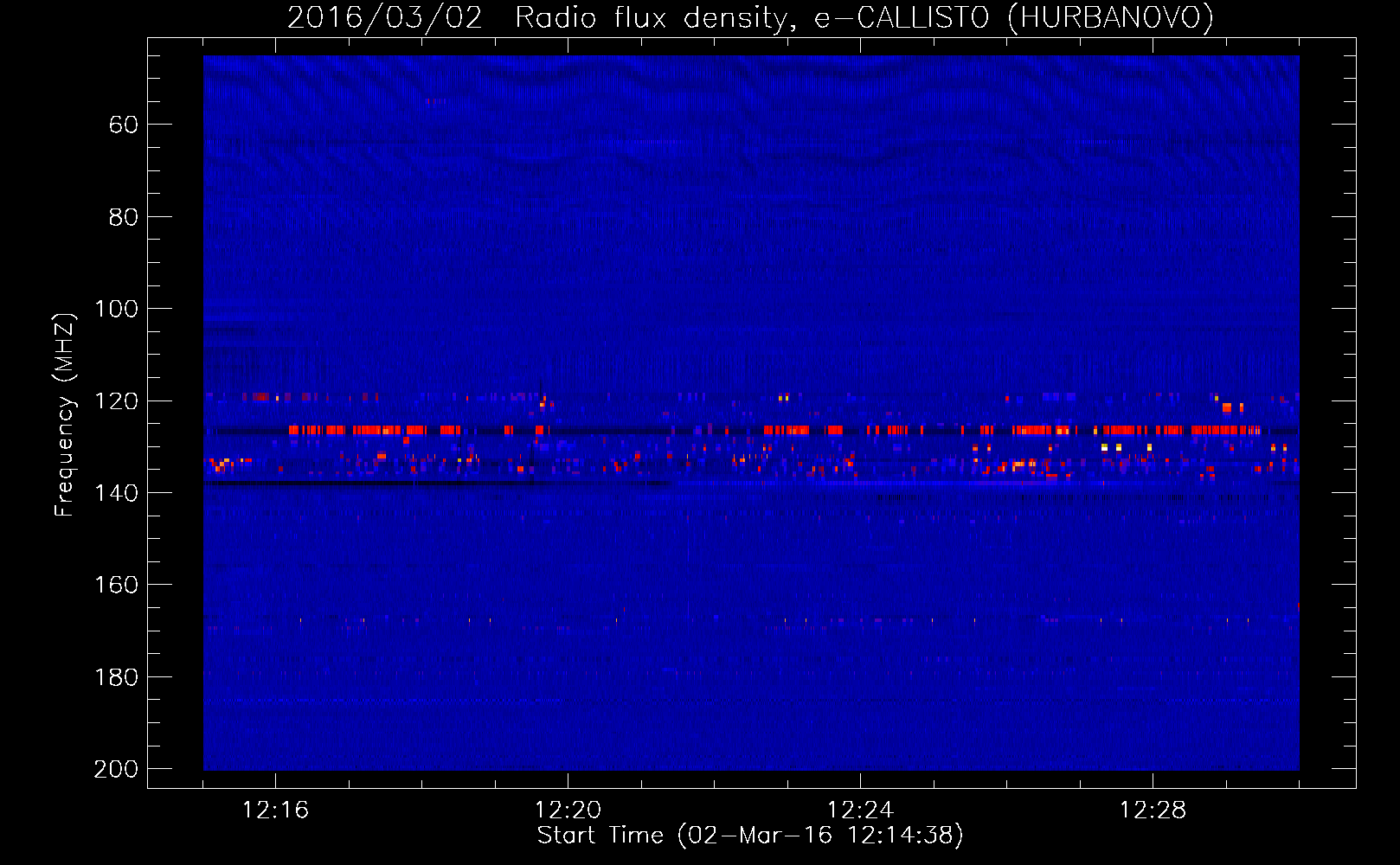
Task: Click the frequency tick label 160
Action: (x=117, y=585)
